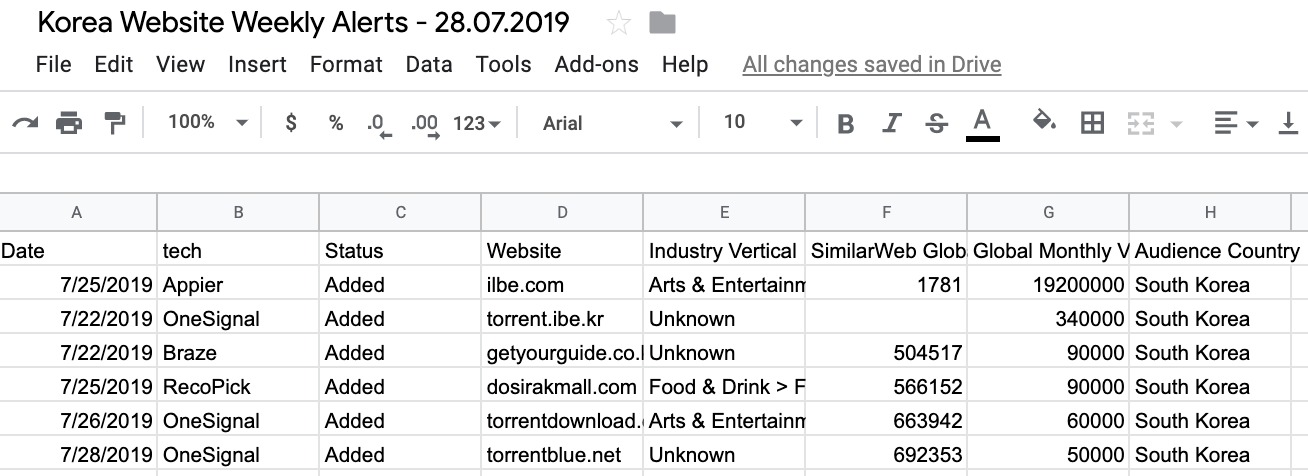Open the text color picker
This screenshot has height=476, width=1308.
[x=982, y=123]
